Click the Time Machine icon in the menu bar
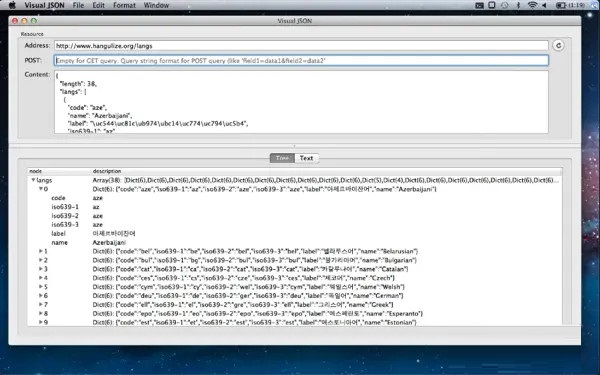This screenshot has width=600, height=375. point(505,5)
